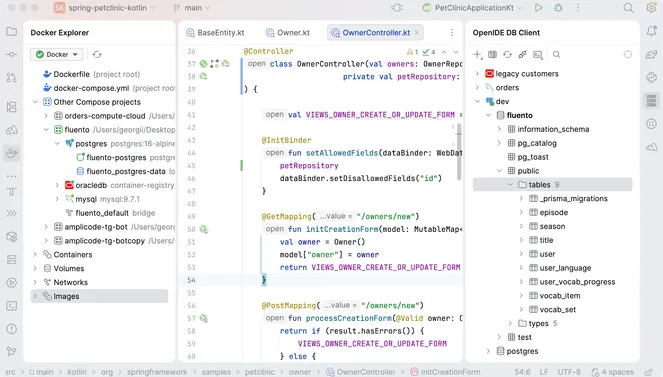This screenshot has width=663, height=377.
Task: Select the Docker Explorer sidebar icon
Action: point(12,153)
